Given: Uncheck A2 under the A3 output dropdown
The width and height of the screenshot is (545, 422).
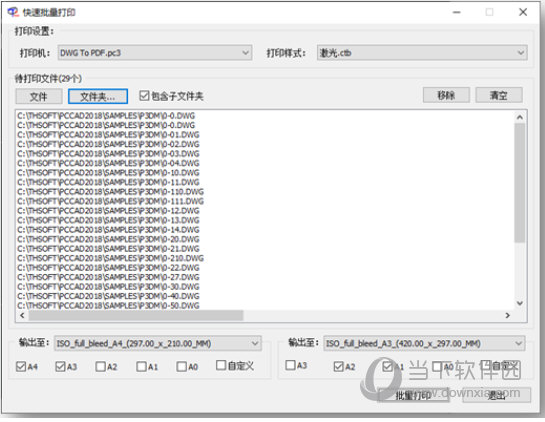Looking at the screenshot, I should [339, 366].
